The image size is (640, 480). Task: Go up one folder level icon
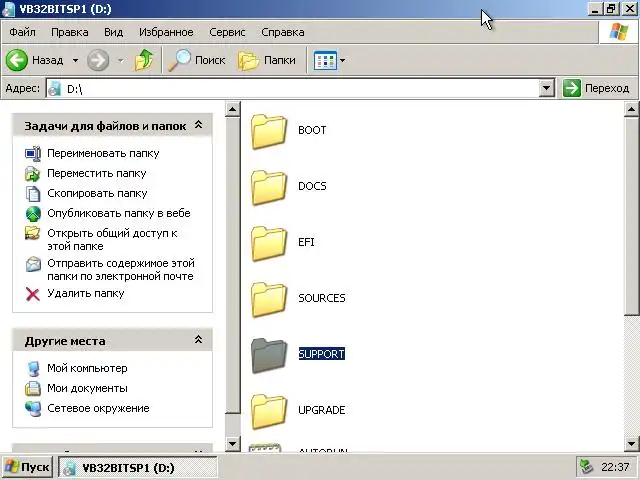[x=144, y=60]
